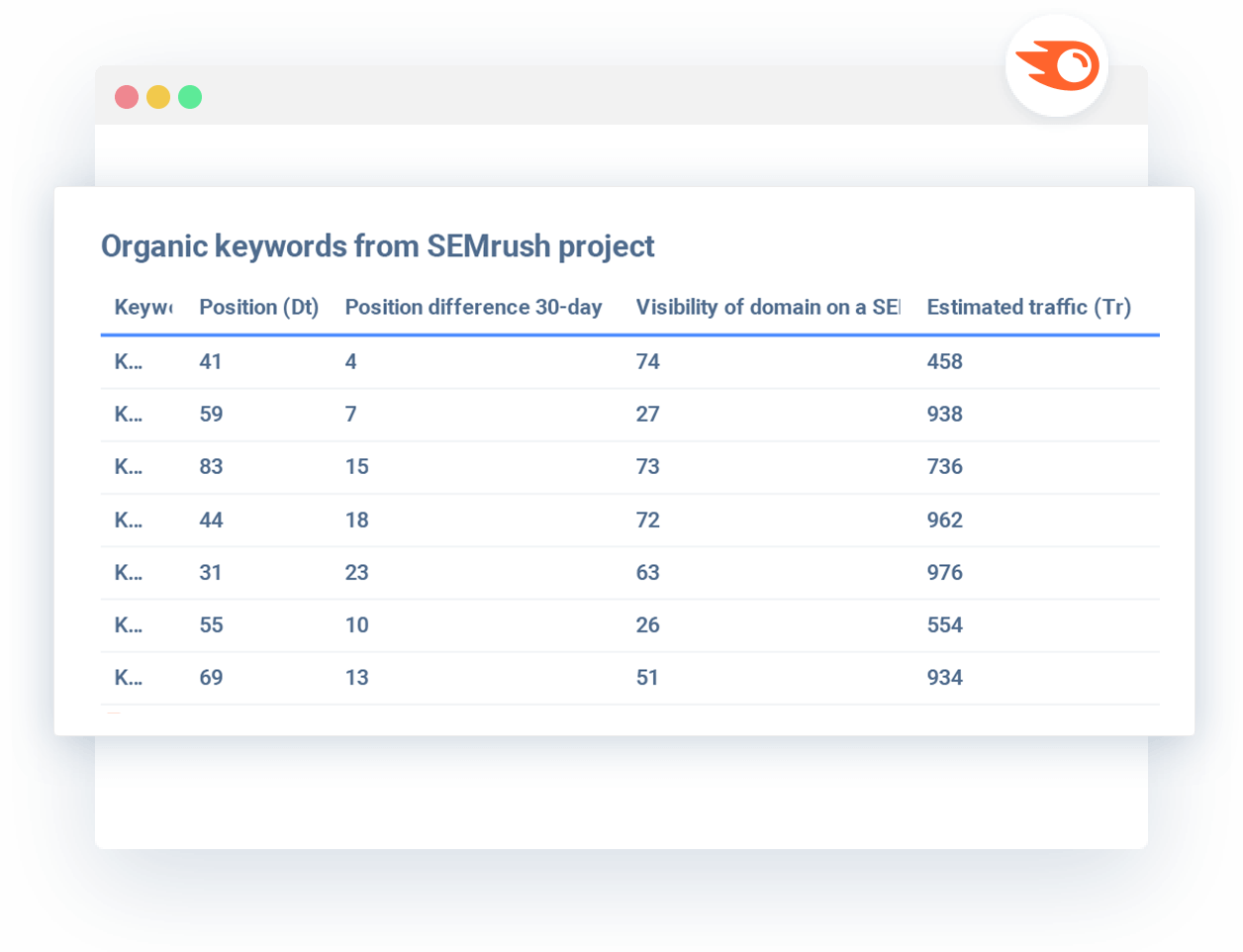Viewport: 1243px width, 952px height.
Task: Select visibility cell with value 27
Action: pyautogui.click(x=647, y=414)
